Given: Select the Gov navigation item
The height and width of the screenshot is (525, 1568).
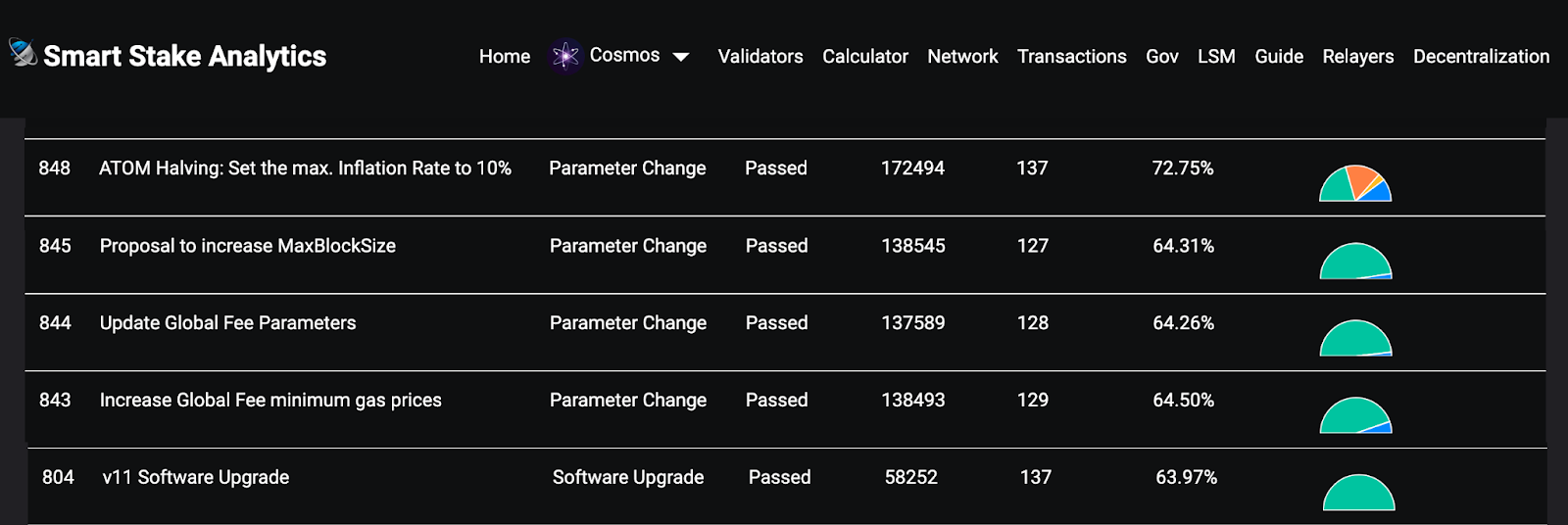Looking at the screenshot, I should pos(1162,57).
